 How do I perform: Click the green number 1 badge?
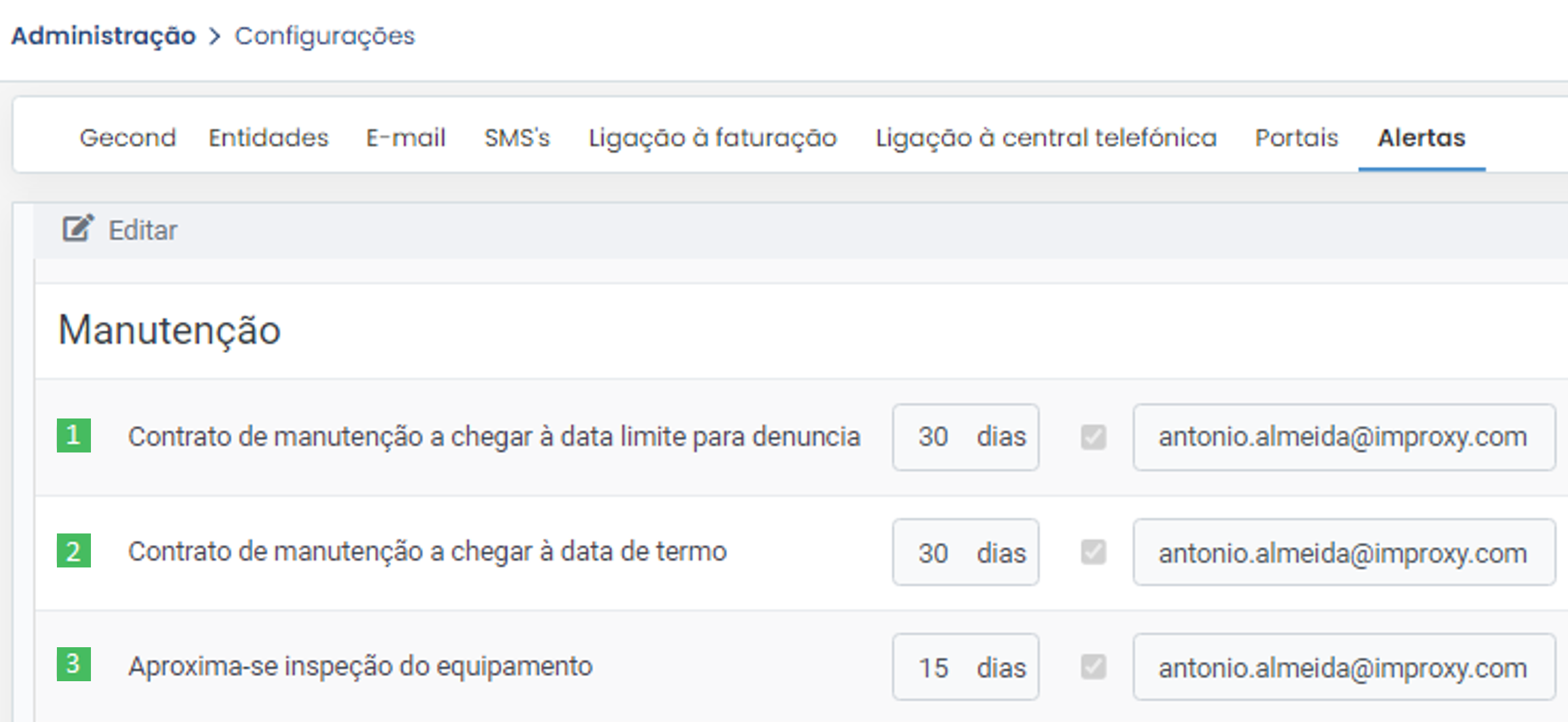tap(74, 436)
